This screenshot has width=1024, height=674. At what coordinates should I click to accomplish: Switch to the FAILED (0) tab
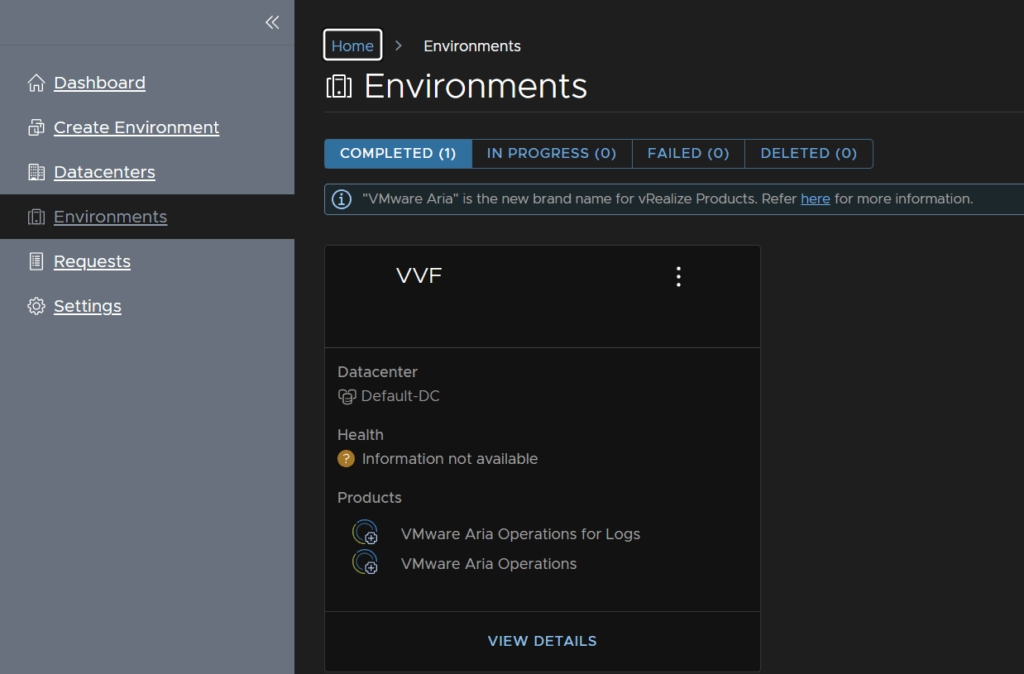click(x=688, y=153)
